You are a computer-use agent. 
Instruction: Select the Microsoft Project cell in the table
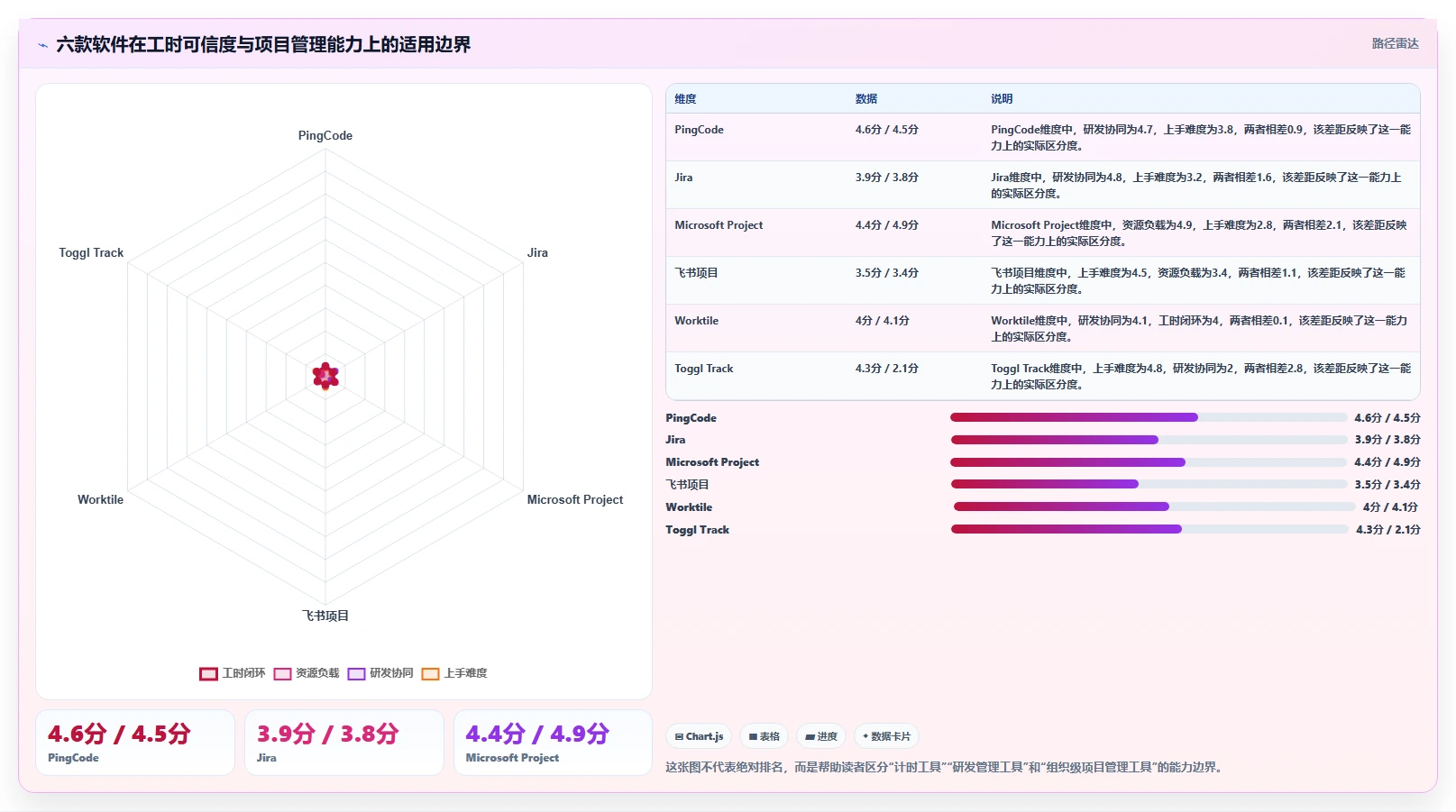[x=756, y=233]
